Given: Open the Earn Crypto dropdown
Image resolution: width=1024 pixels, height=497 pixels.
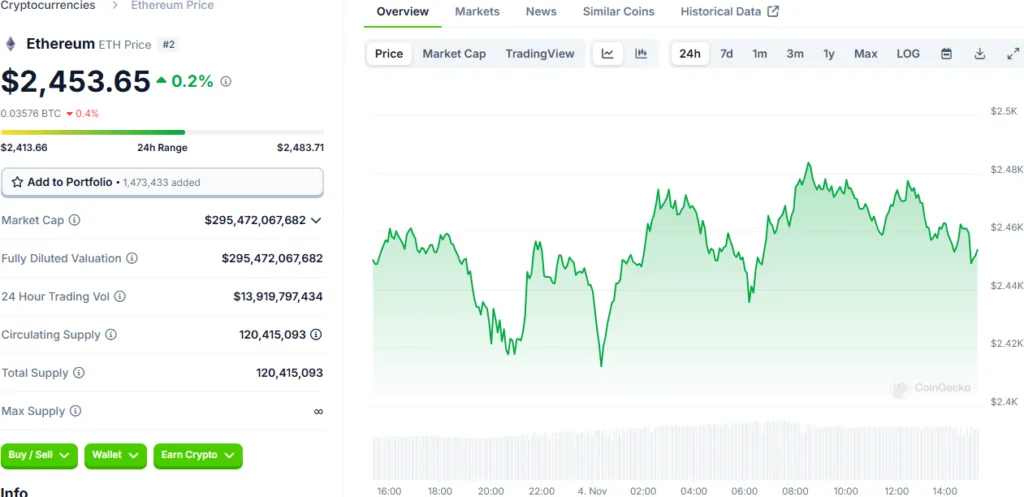Looking at the screenshot, I should coord(198,455).
